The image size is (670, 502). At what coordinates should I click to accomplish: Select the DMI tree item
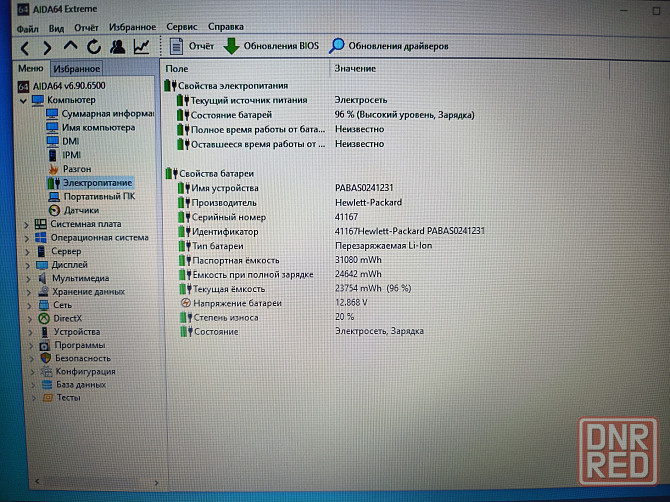tap(63, 141)
